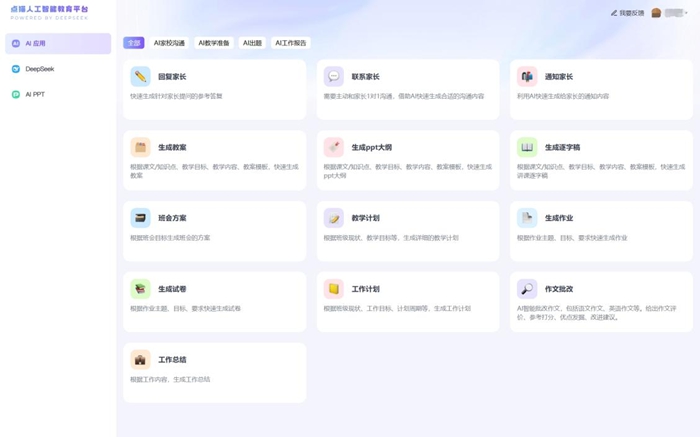The height and width of the screenshot is (437, 700).
Task: Switch to the AI教学准备 tab
Action: [x=213, y=43]
